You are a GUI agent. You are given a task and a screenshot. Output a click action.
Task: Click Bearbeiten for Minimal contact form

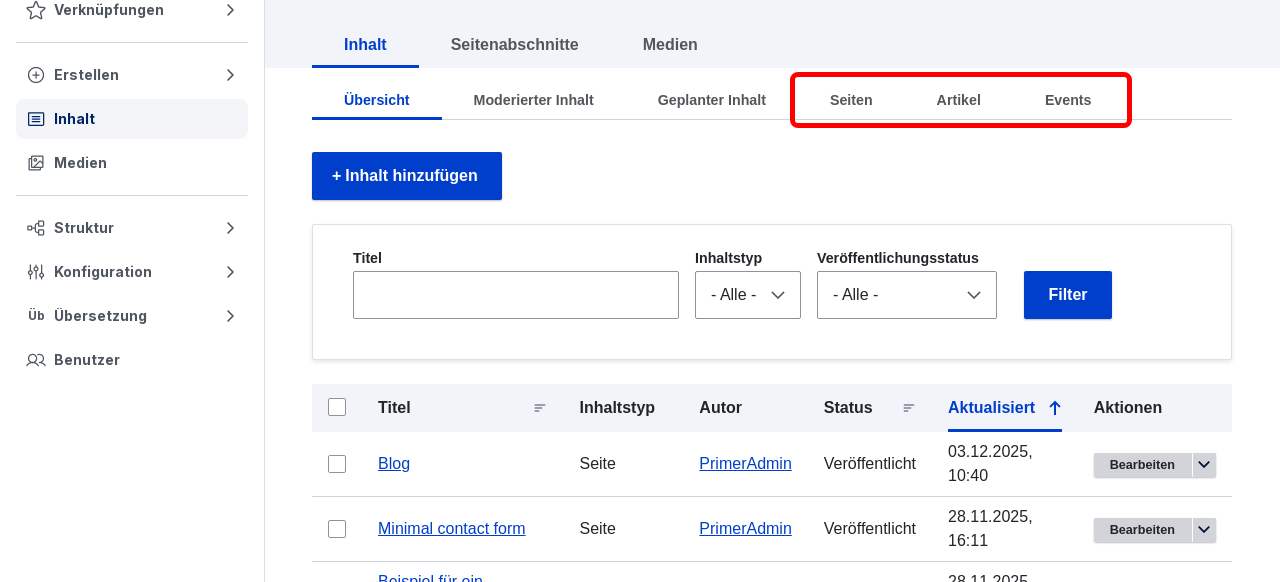(1142, 530)
